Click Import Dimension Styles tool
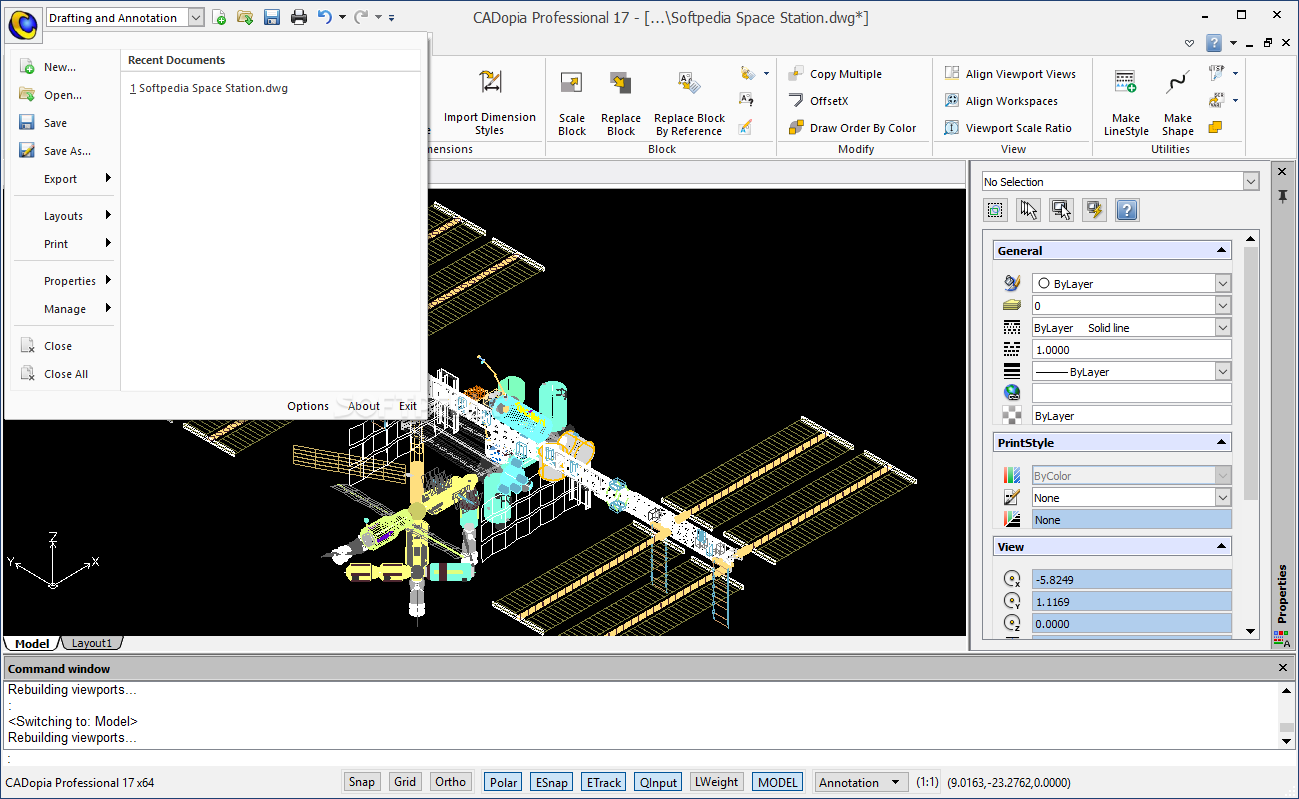The width and height of the screenshot is (1299, 799). [x=490, y=101]
